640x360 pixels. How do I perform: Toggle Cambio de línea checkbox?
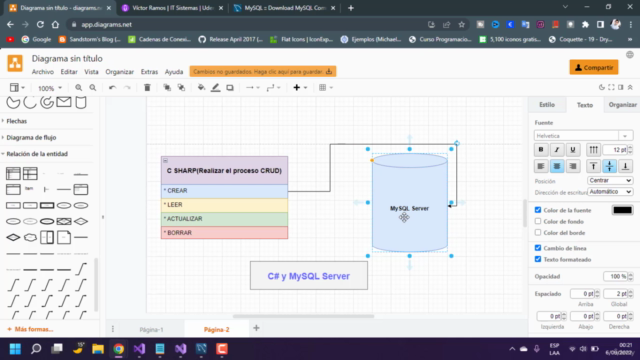coord(538,248)
